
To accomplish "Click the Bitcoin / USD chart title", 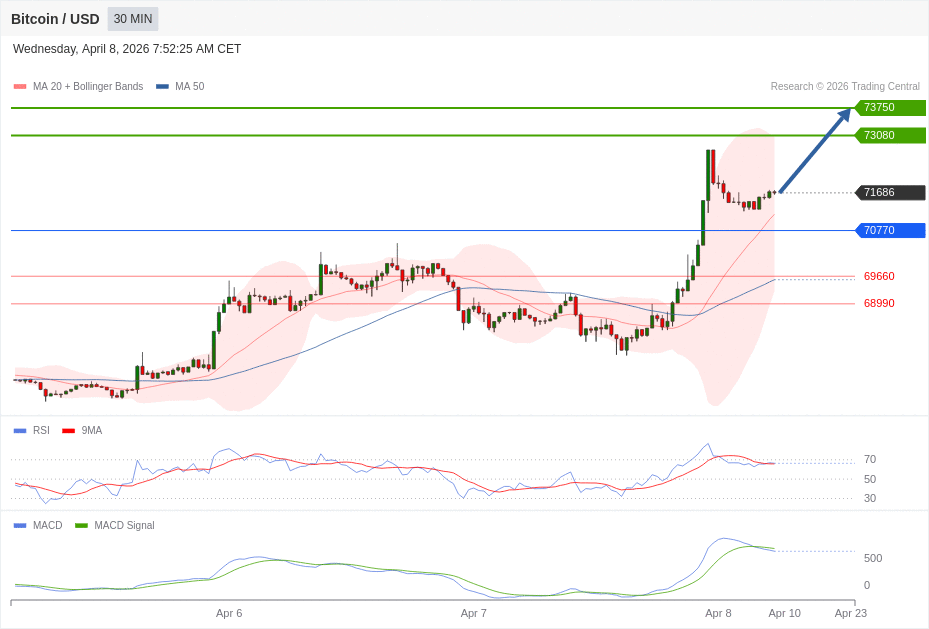I will [55, 19].
